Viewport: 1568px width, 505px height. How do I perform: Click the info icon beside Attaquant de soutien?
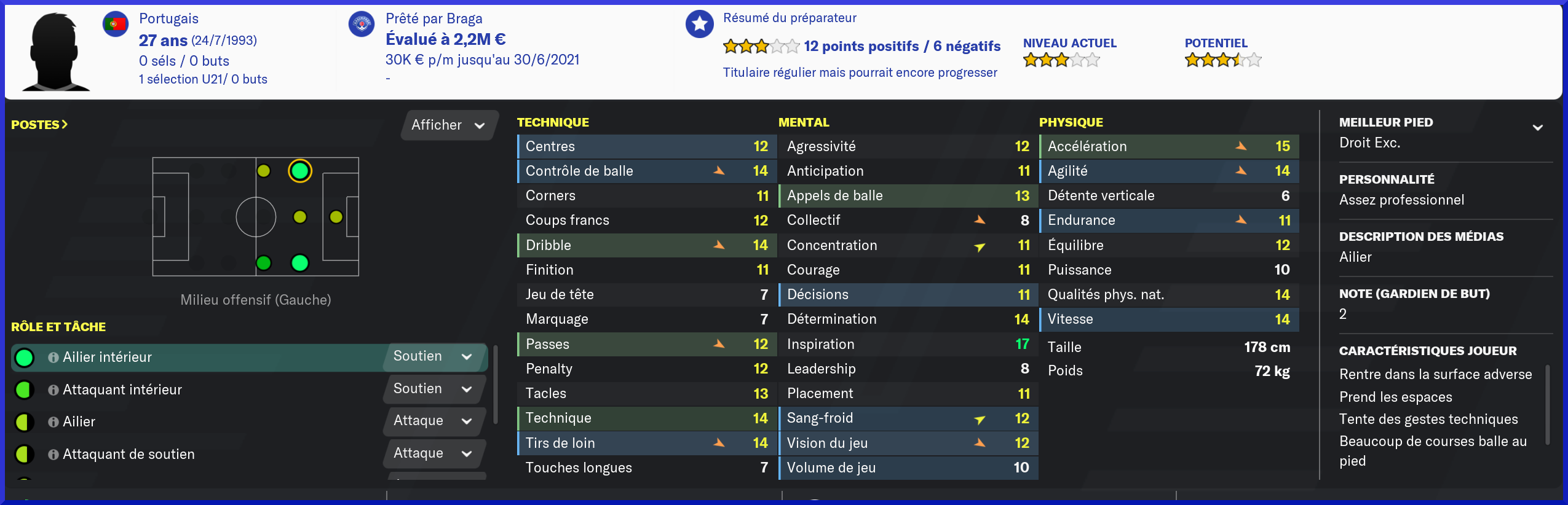coord(53,455)
